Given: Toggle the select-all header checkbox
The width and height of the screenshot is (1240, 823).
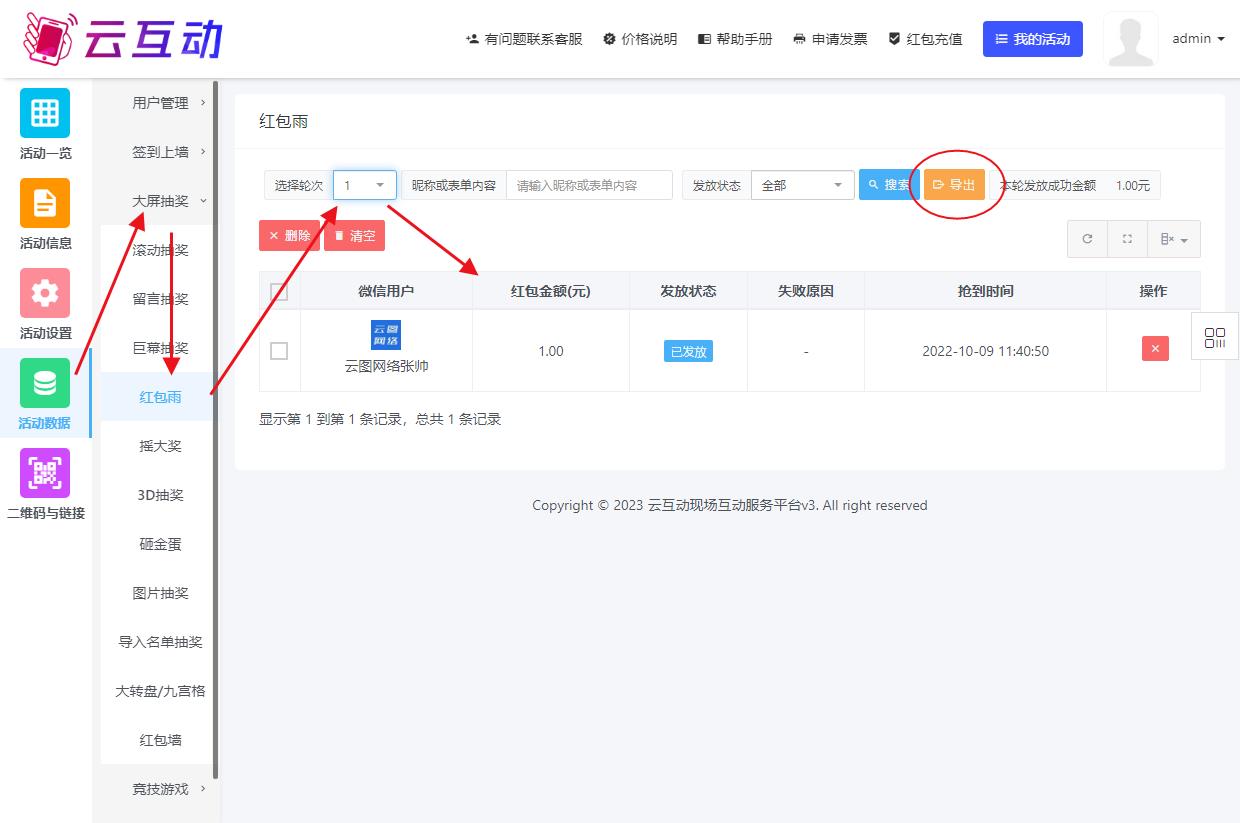Looking at the screenshot, I should 279,291.
